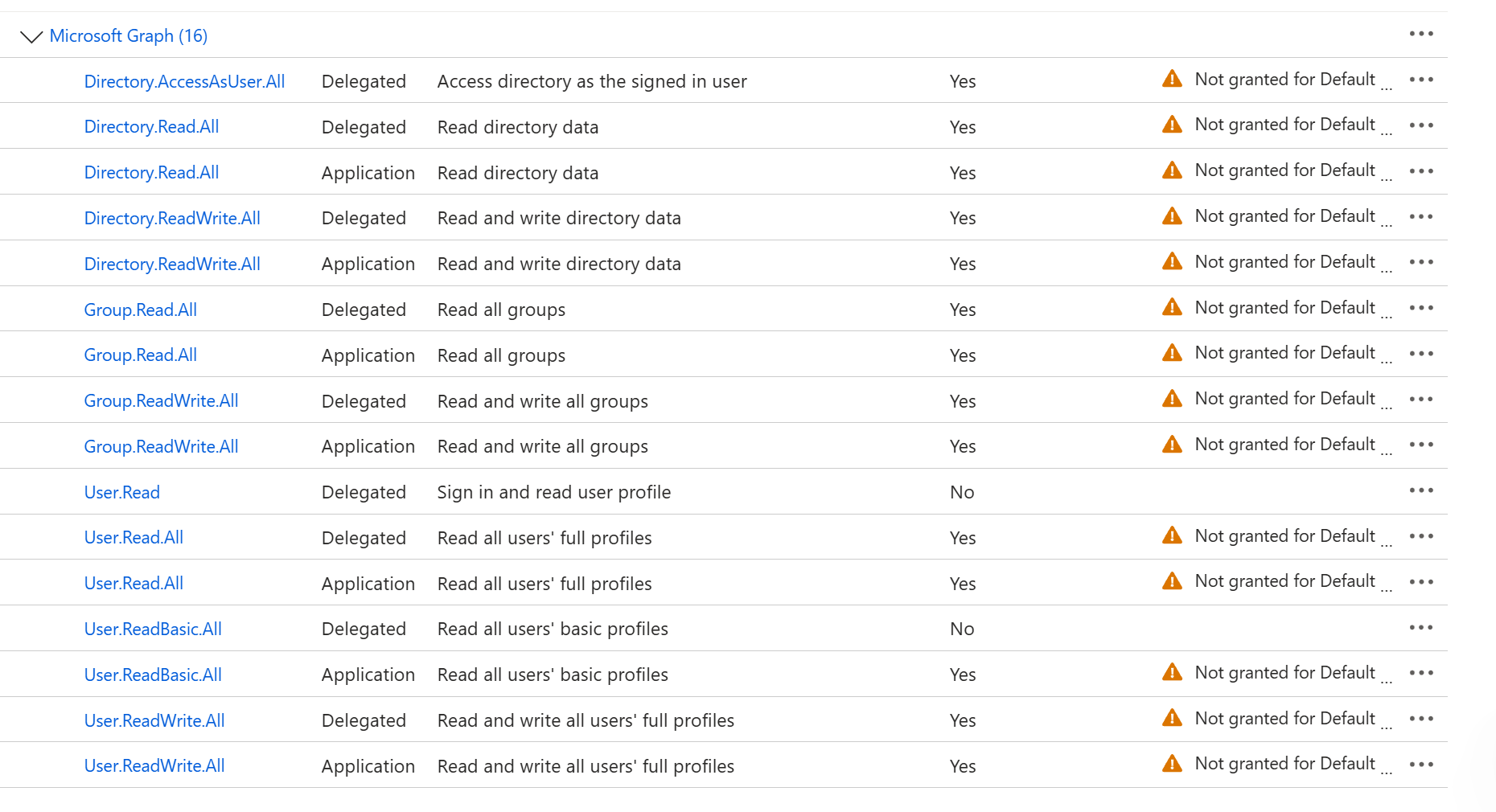Screen dimensions: 1496x812
Task: Select 'Access directory as the signed in user' description
Action: 592,81
